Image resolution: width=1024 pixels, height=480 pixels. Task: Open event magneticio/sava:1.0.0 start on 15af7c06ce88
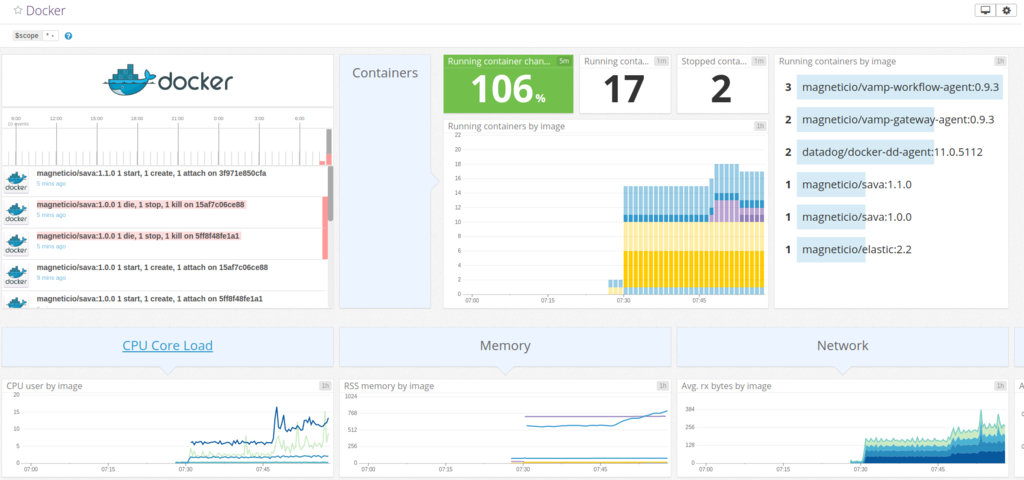tap(152, 267)
